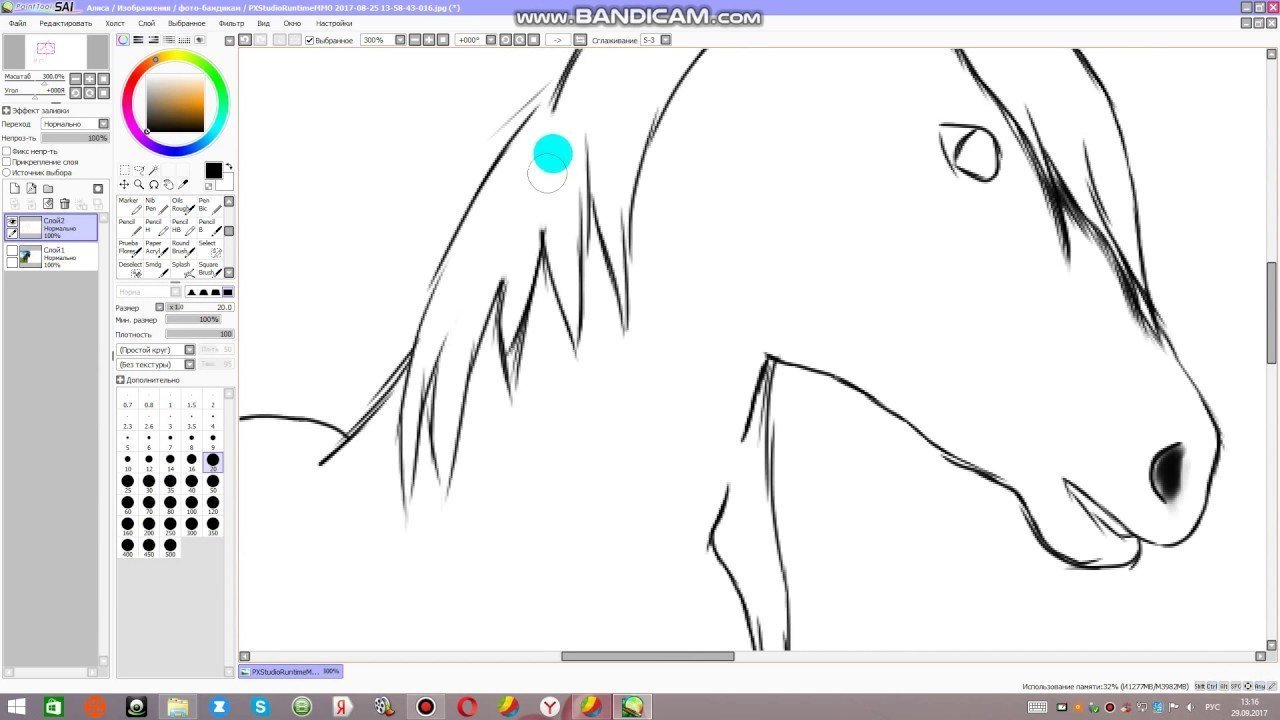This screenshot has height=720, width=1280.
Task: Select brush size preset 50
Action: (x=212, y=482)
